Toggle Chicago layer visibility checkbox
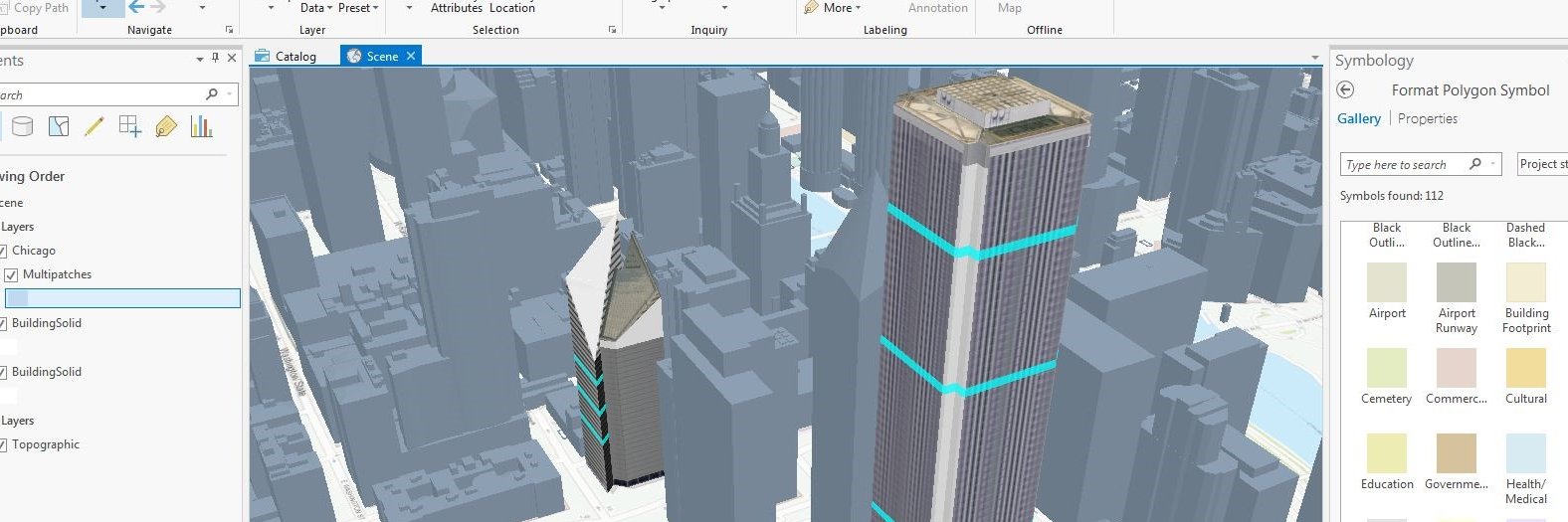The image size is (1568, 522). [x=3, y=251]
